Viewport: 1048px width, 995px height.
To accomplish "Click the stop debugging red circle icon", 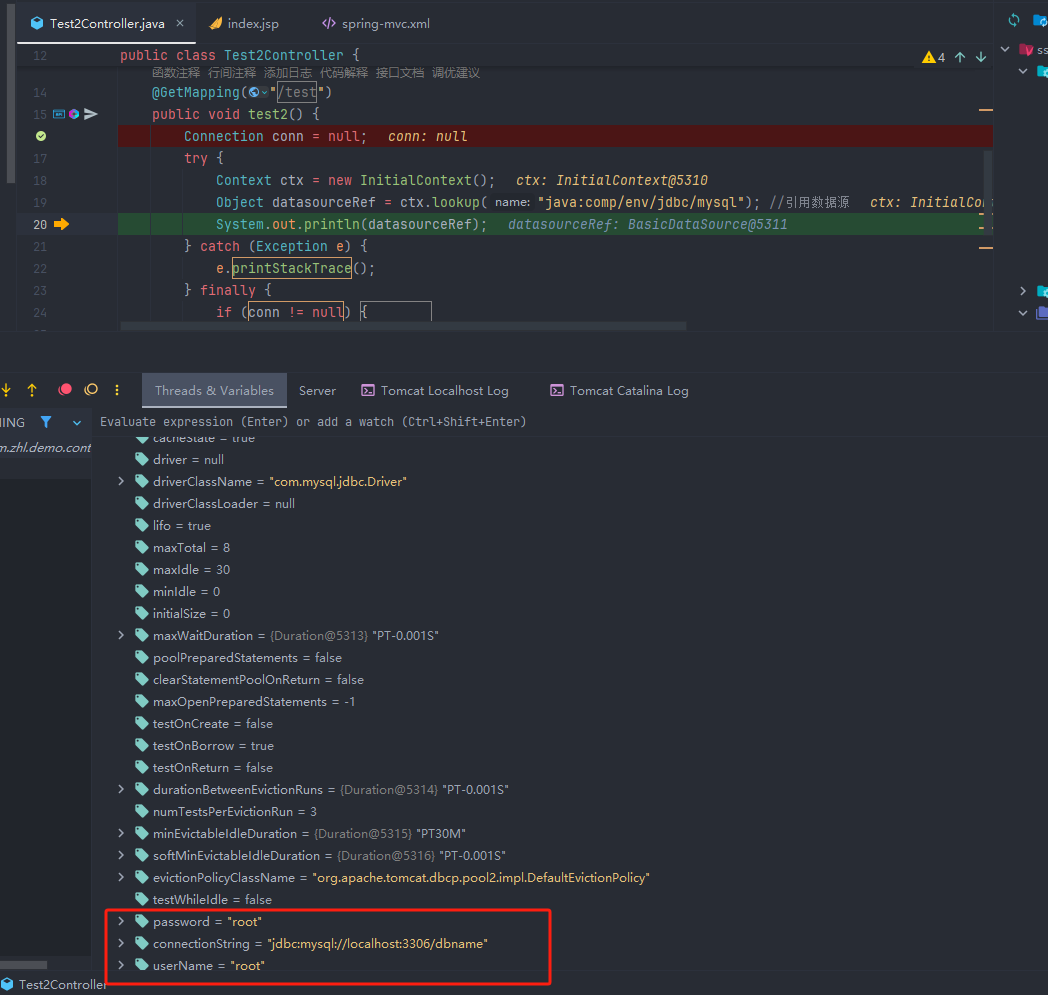I will coord(65,390).
